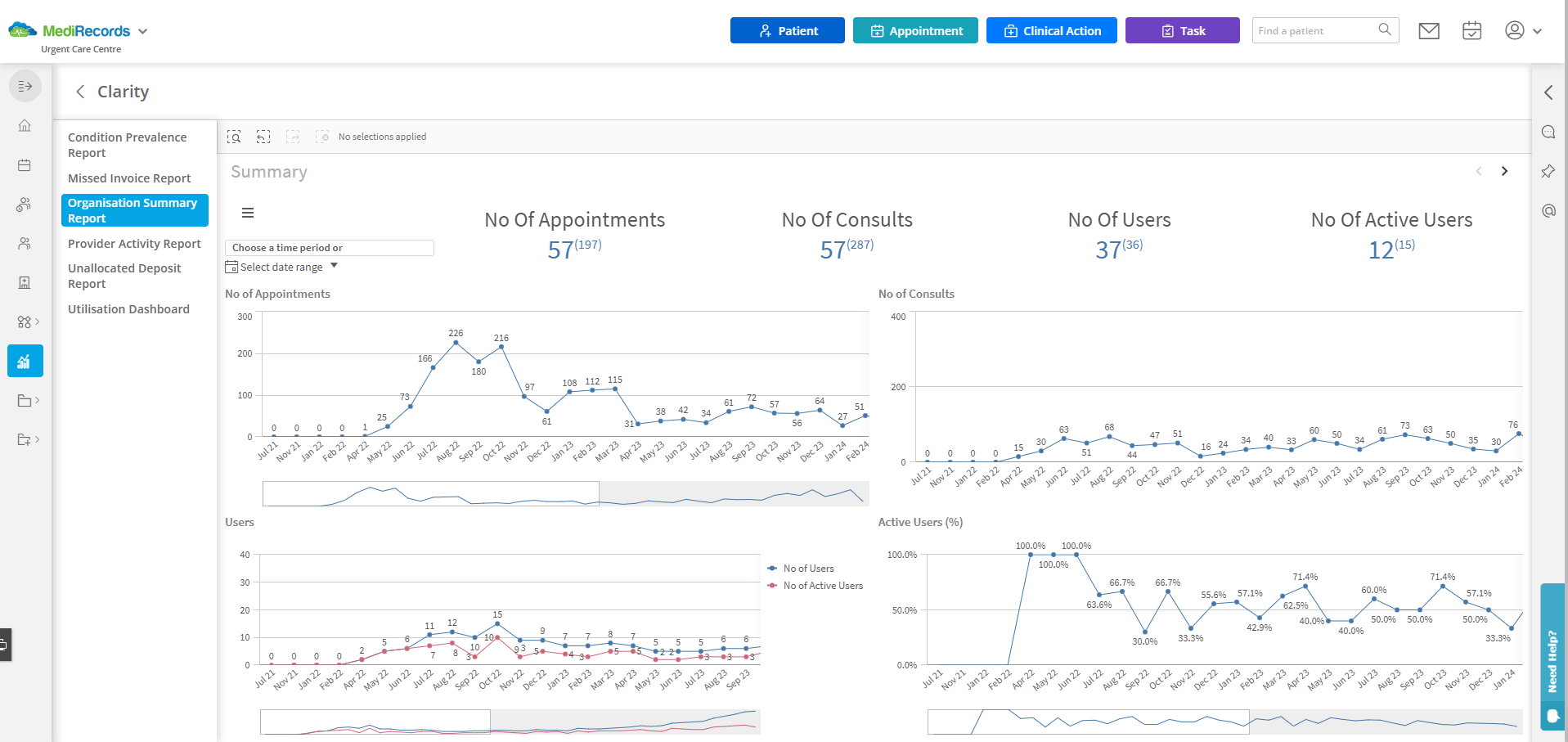Click the @ mentions icon
The width and height of the screenshot is (1568, 742).
(1548, 211)
